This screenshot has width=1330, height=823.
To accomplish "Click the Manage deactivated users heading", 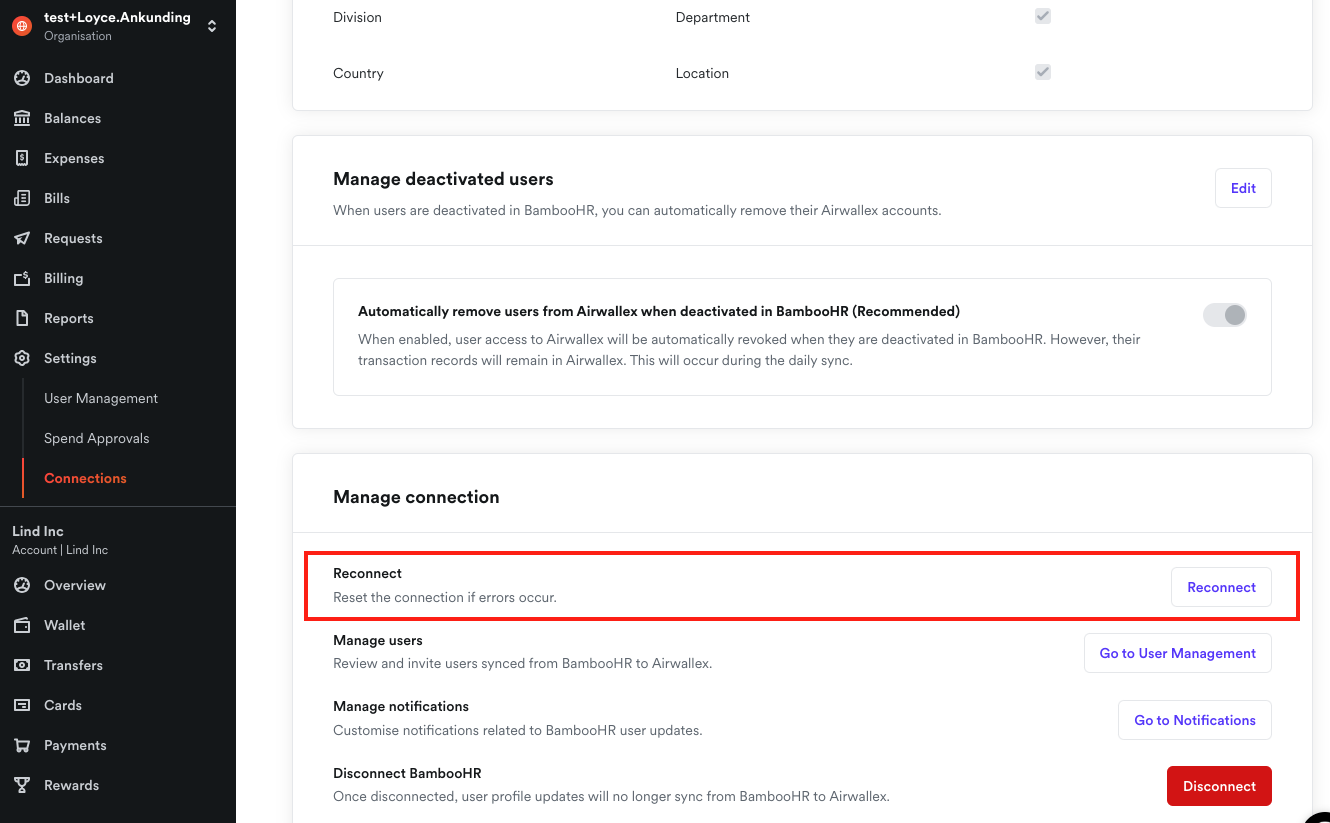I will point(443,179).
